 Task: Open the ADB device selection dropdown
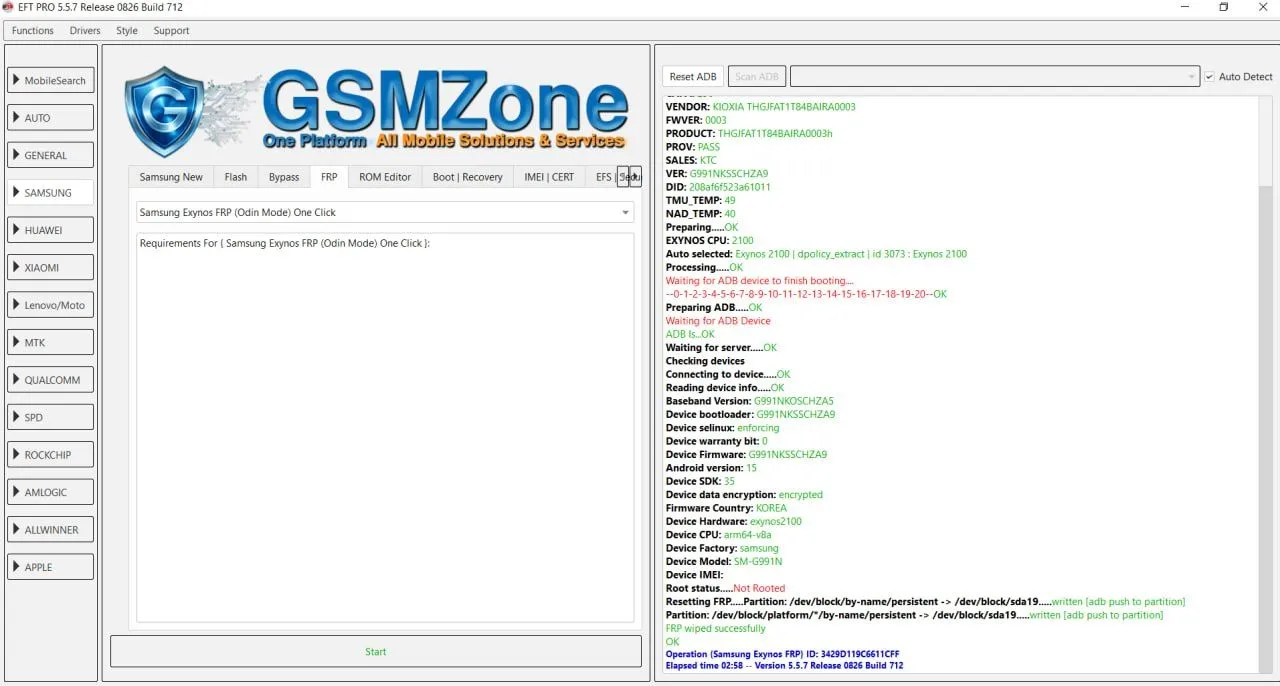tap(994, 77)
